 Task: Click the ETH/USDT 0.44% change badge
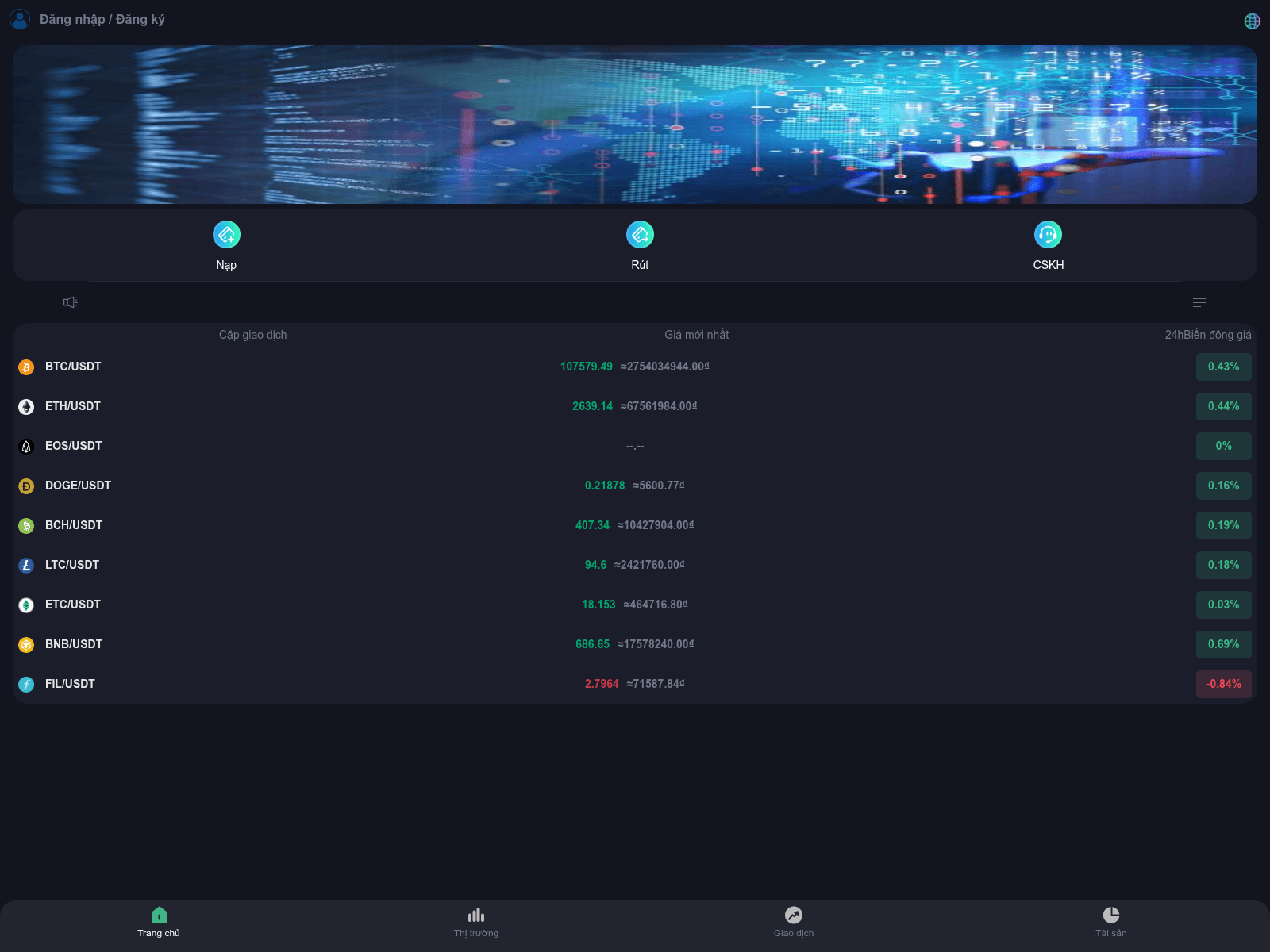pos(1223,406)
